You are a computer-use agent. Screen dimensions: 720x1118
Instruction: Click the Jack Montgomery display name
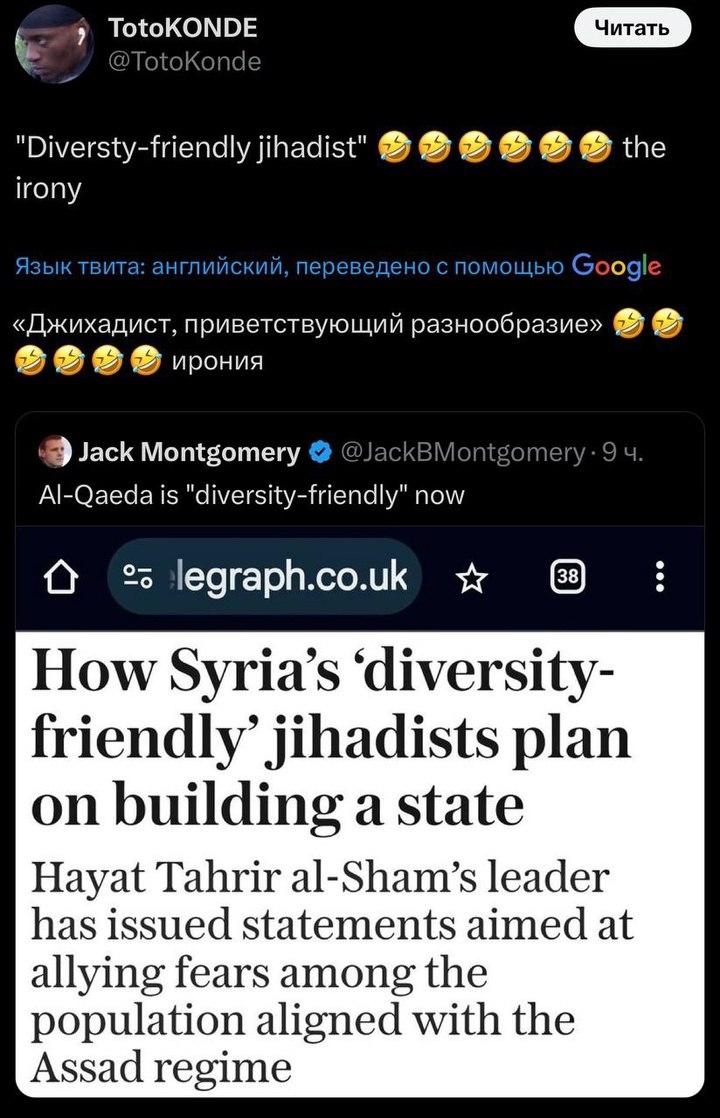pyautogui.click(x=190, y=452)
